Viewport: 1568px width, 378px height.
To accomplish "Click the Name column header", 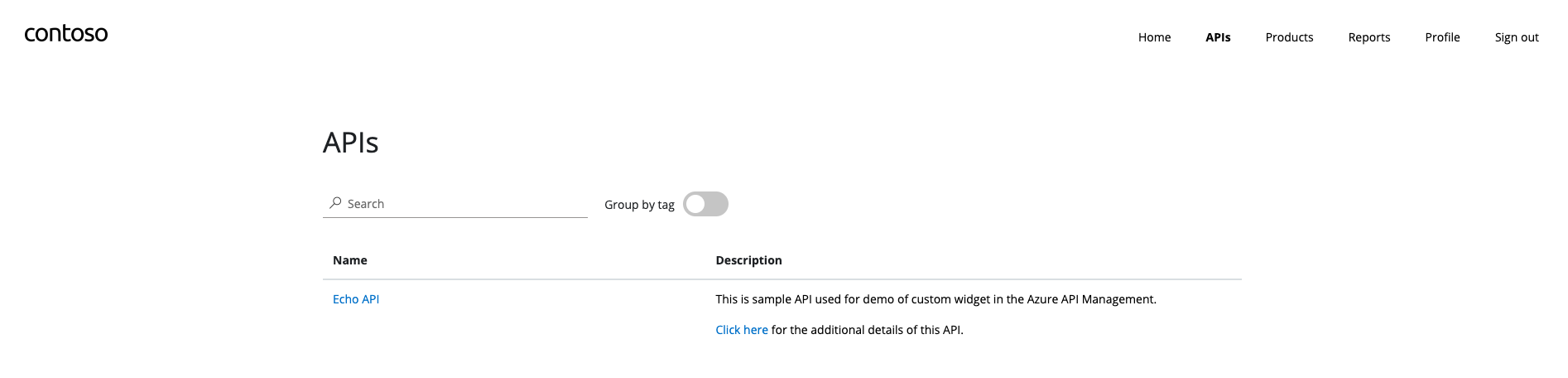I will (350, 260).
